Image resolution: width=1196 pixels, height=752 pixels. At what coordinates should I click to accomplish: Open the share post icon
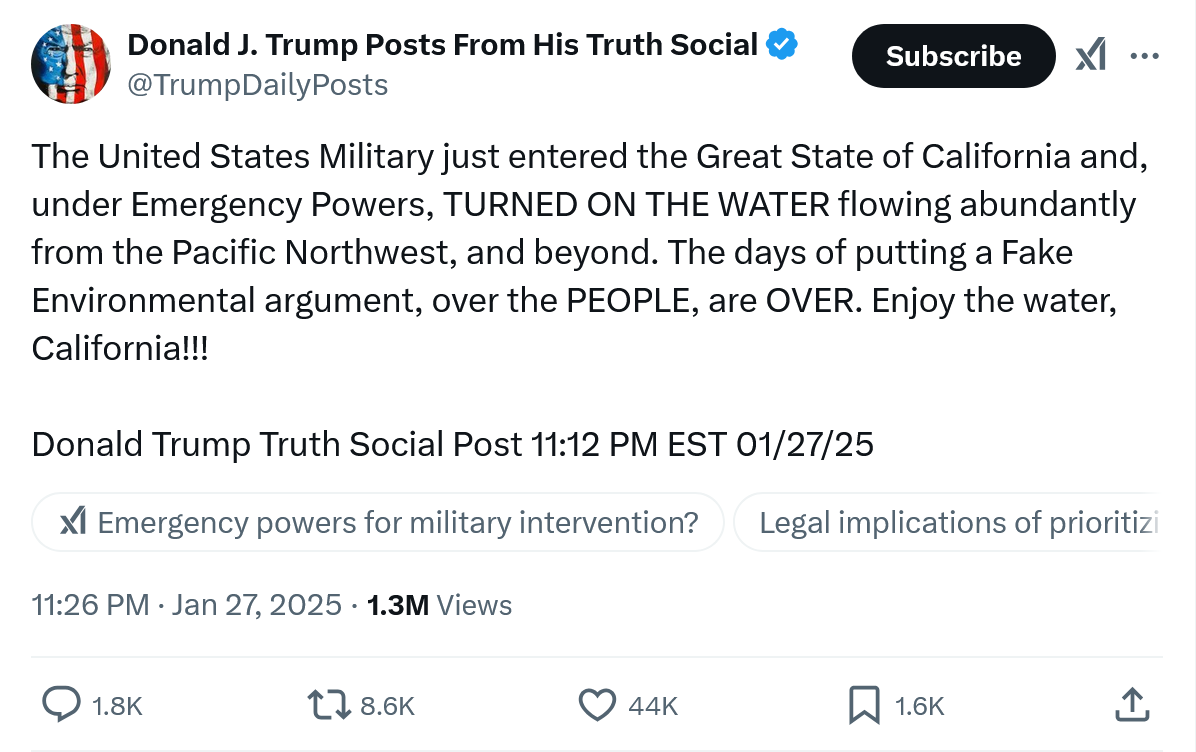(1131, 704)
